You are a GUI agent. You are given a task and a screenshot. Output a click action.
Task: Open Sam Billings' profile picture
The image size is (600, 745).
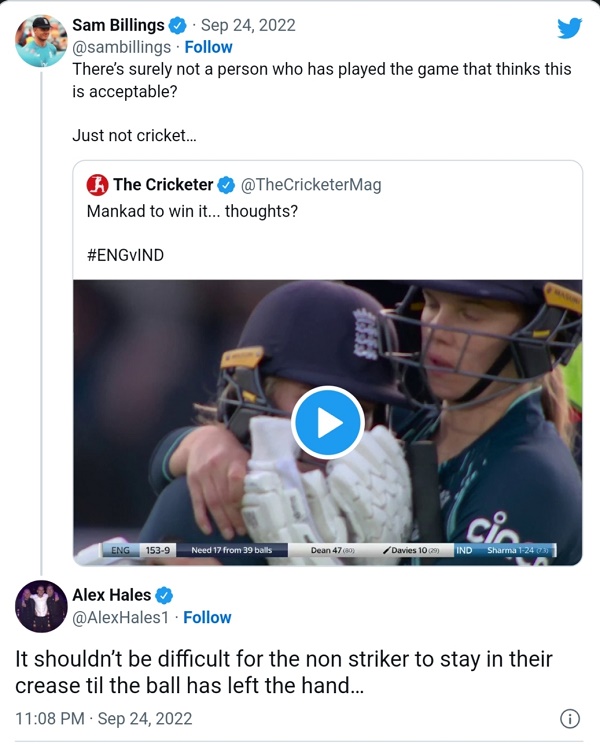coord(40,37)
